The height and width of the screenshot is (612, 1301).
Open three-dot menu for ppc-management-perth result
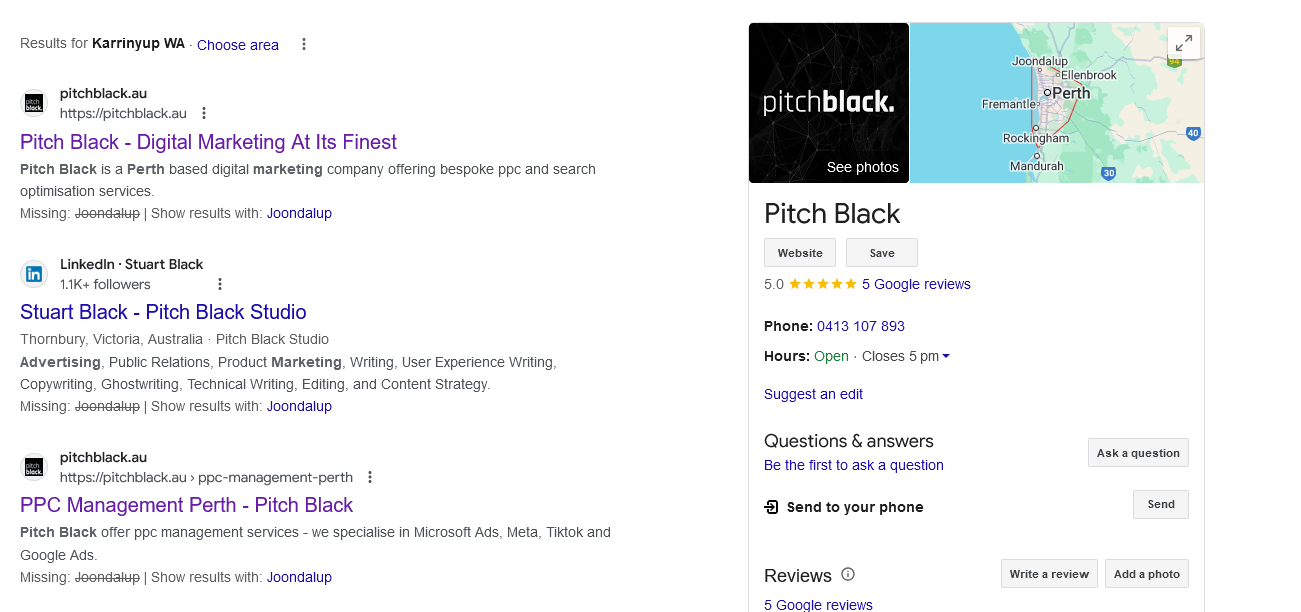370,477
